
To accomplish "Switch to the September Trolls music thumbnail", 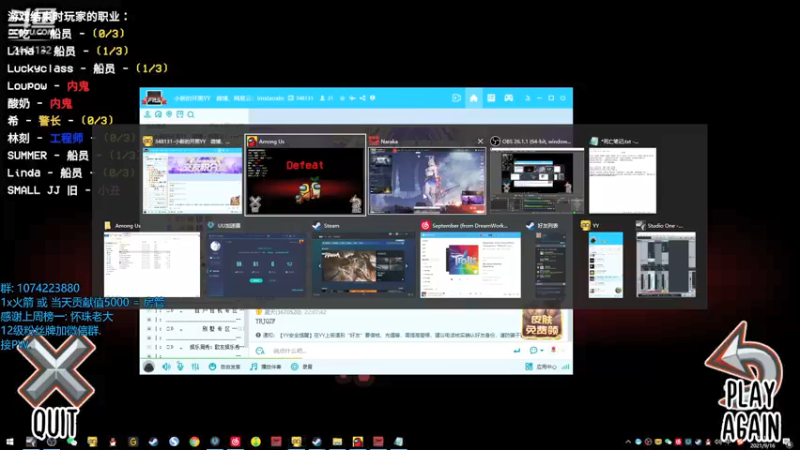I will 470,264.
